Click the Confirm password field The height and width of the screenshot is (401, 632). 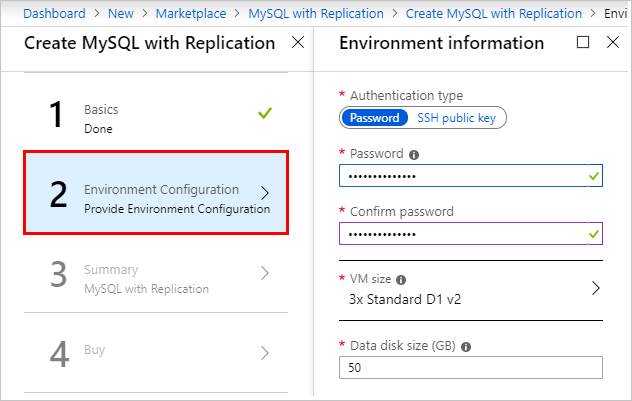[x=460, y=233]
